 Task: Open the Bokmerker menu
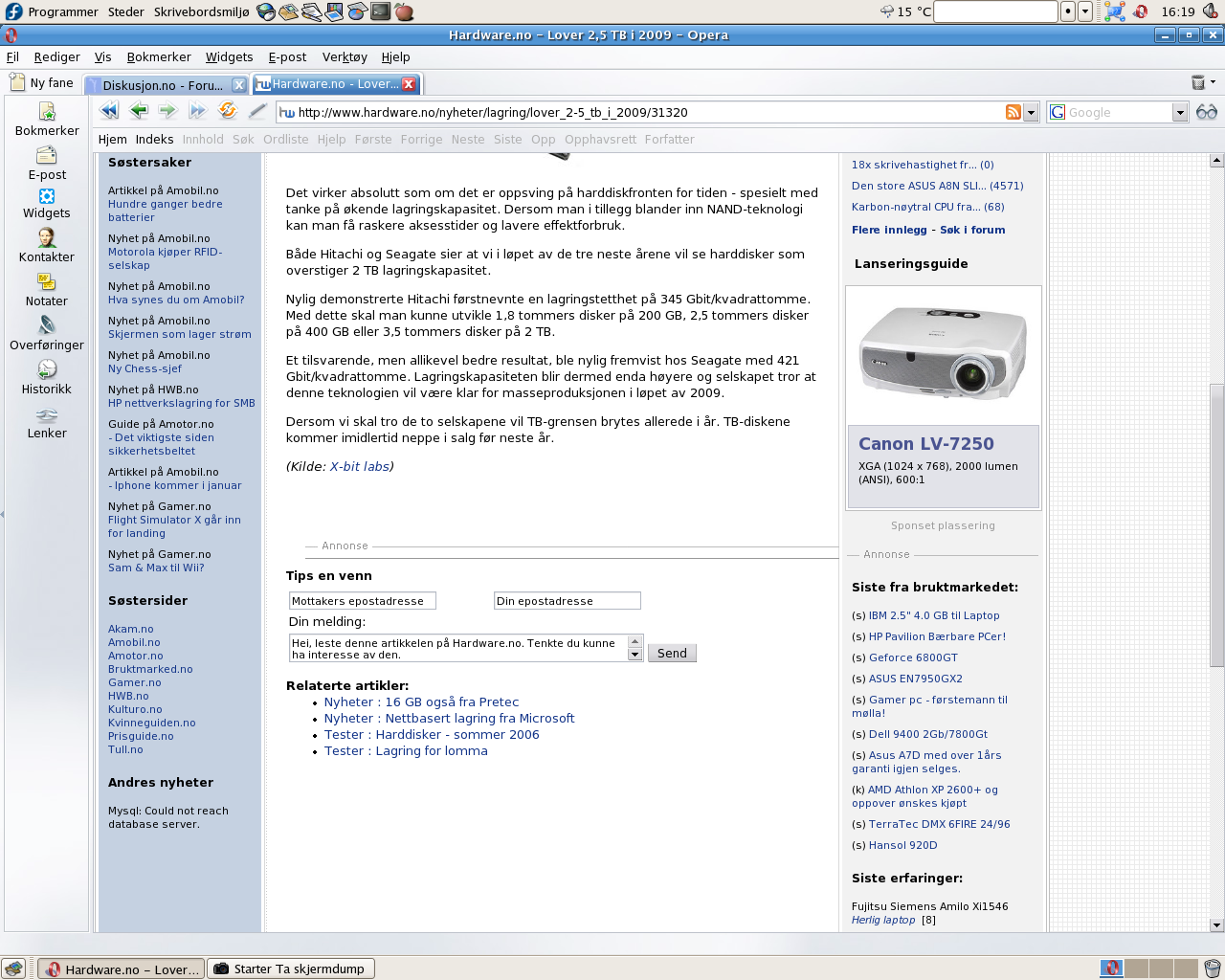click(x=159, y=56)
